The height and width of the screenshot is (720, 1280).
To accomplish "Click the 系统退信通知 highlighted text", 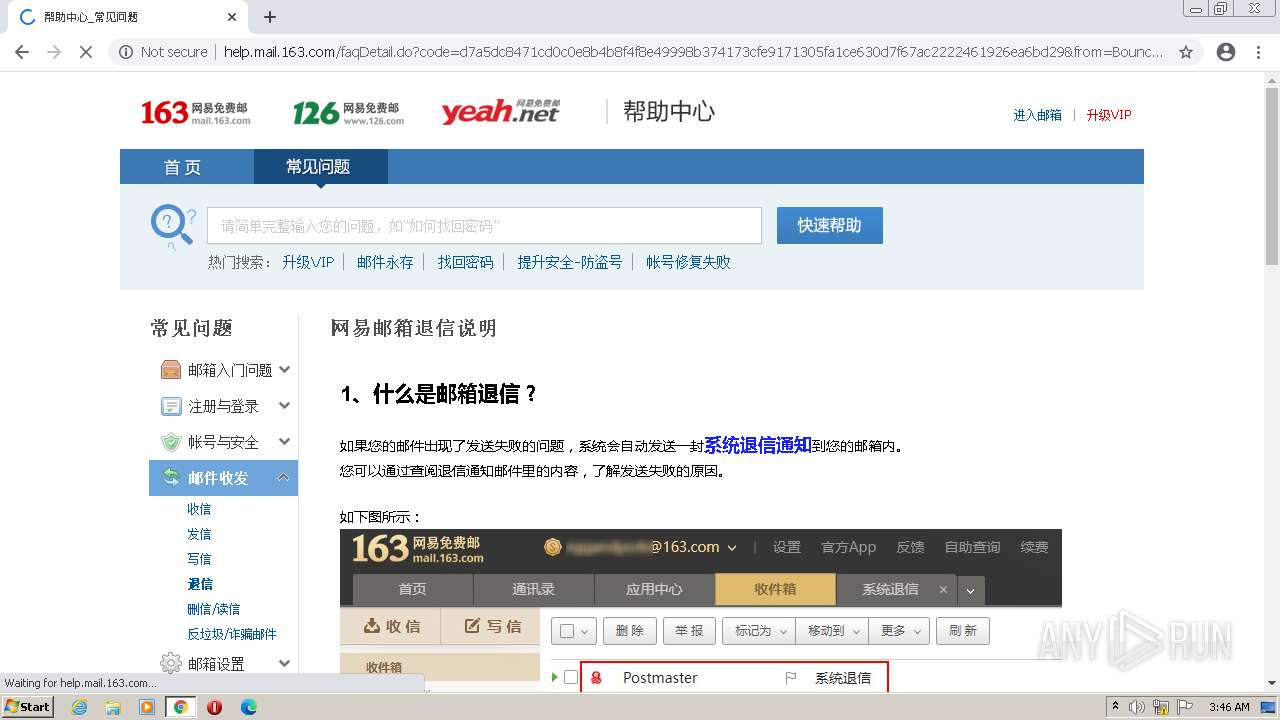I will (x=757, y=445).
